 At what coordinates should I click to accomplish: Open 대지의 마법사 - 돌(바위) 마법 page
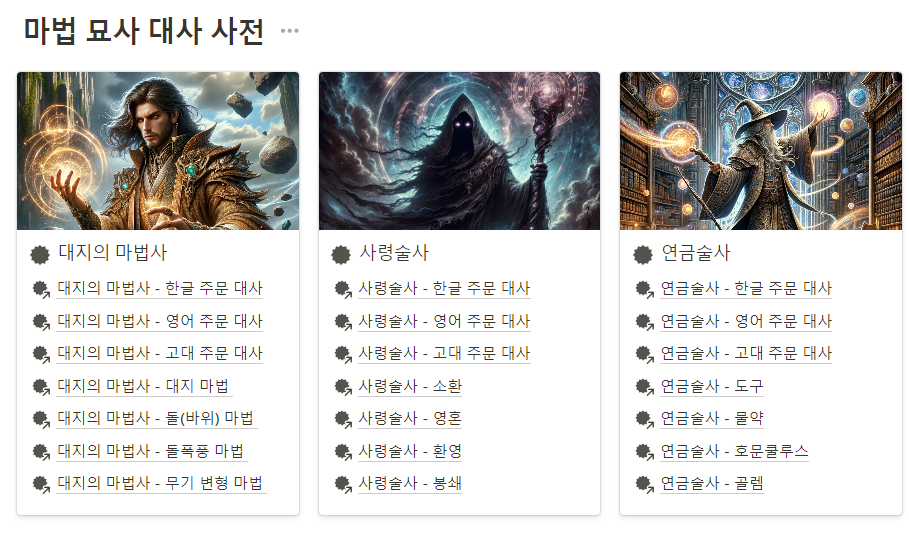pos(155,418)
